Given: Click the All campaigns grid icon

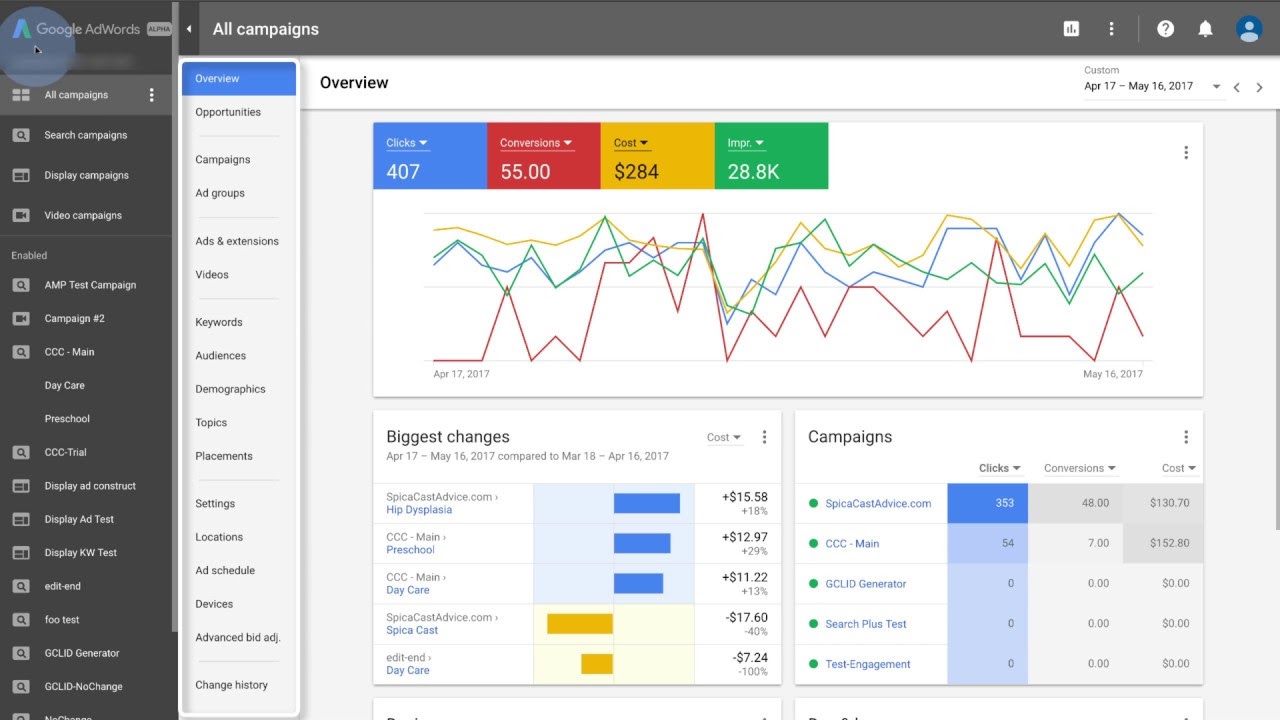Looking at the screenshot, I should coord(22,94).
